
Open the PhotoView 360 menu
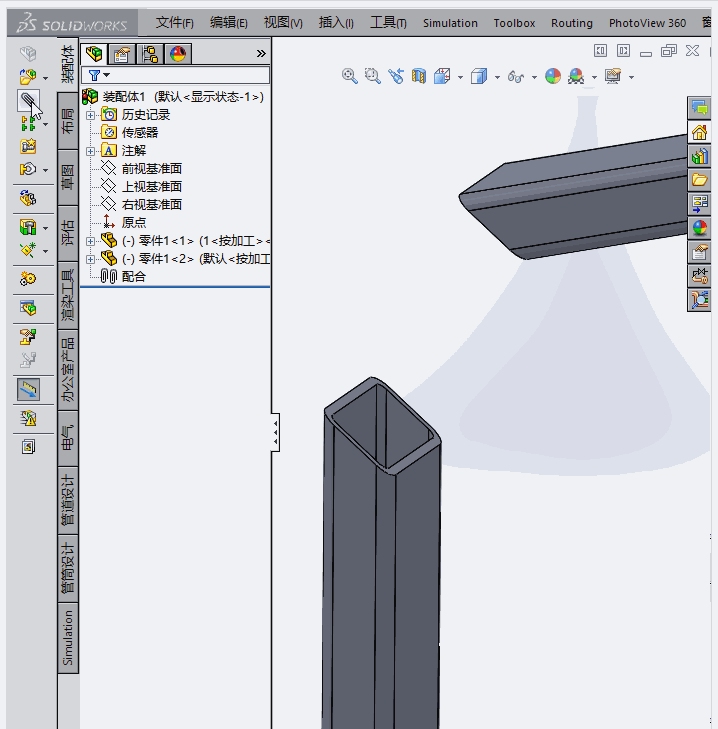pos(647,23)
